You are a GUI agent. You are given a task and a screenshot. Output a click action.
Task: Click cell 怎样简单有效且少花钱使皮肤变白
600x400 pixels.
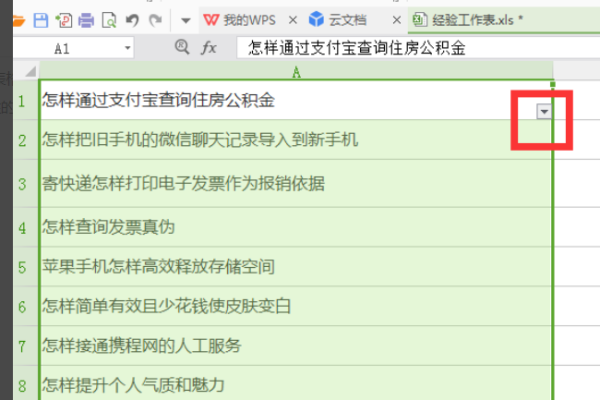[295, 306]
